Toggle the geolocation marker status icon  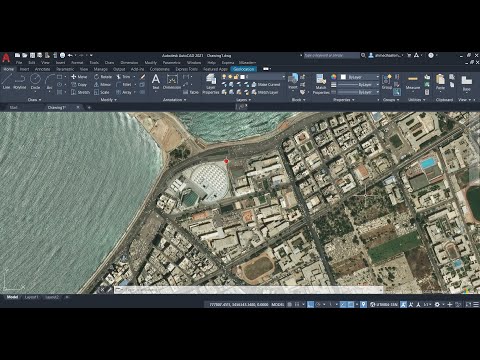364,304
